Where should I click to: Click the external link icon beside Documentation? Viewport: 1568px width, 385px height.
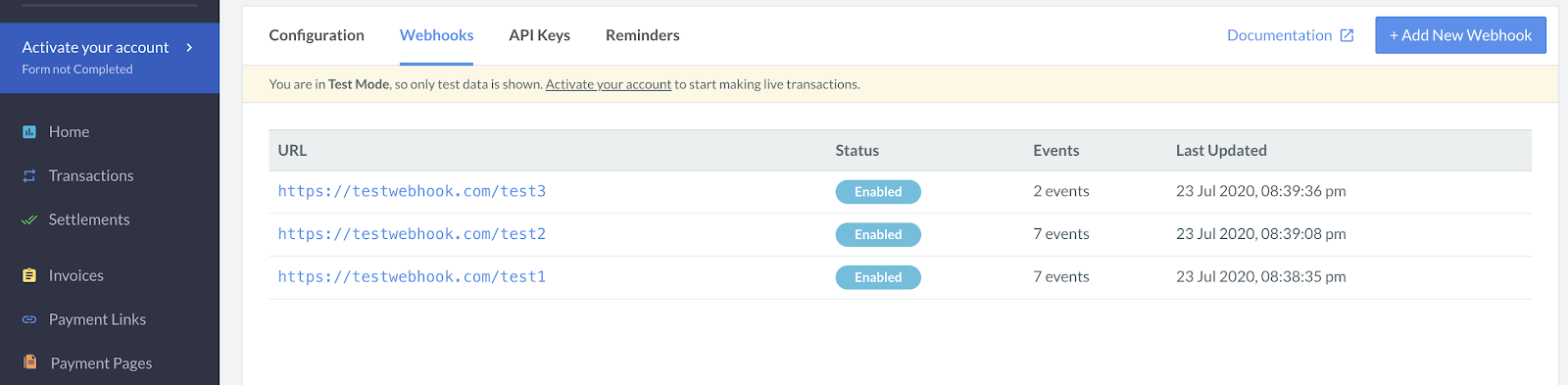click(x=1347, y=35)
